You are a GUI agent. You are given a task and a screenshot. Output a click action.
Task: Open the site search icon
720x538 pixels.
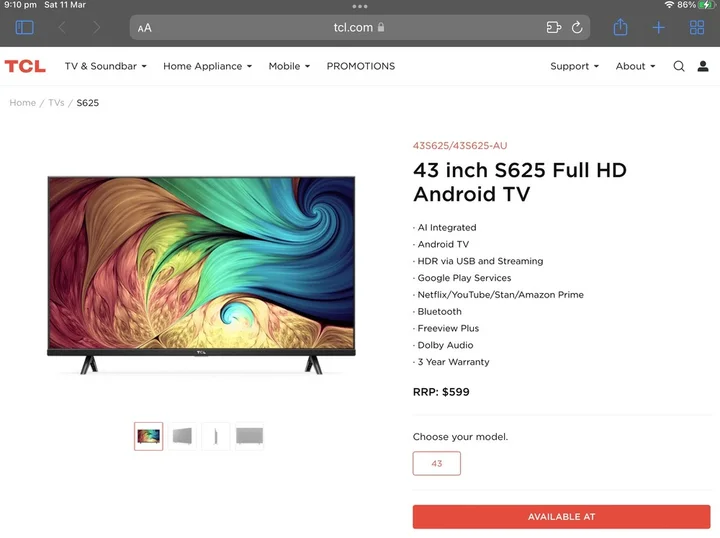(x=679, y=66)
